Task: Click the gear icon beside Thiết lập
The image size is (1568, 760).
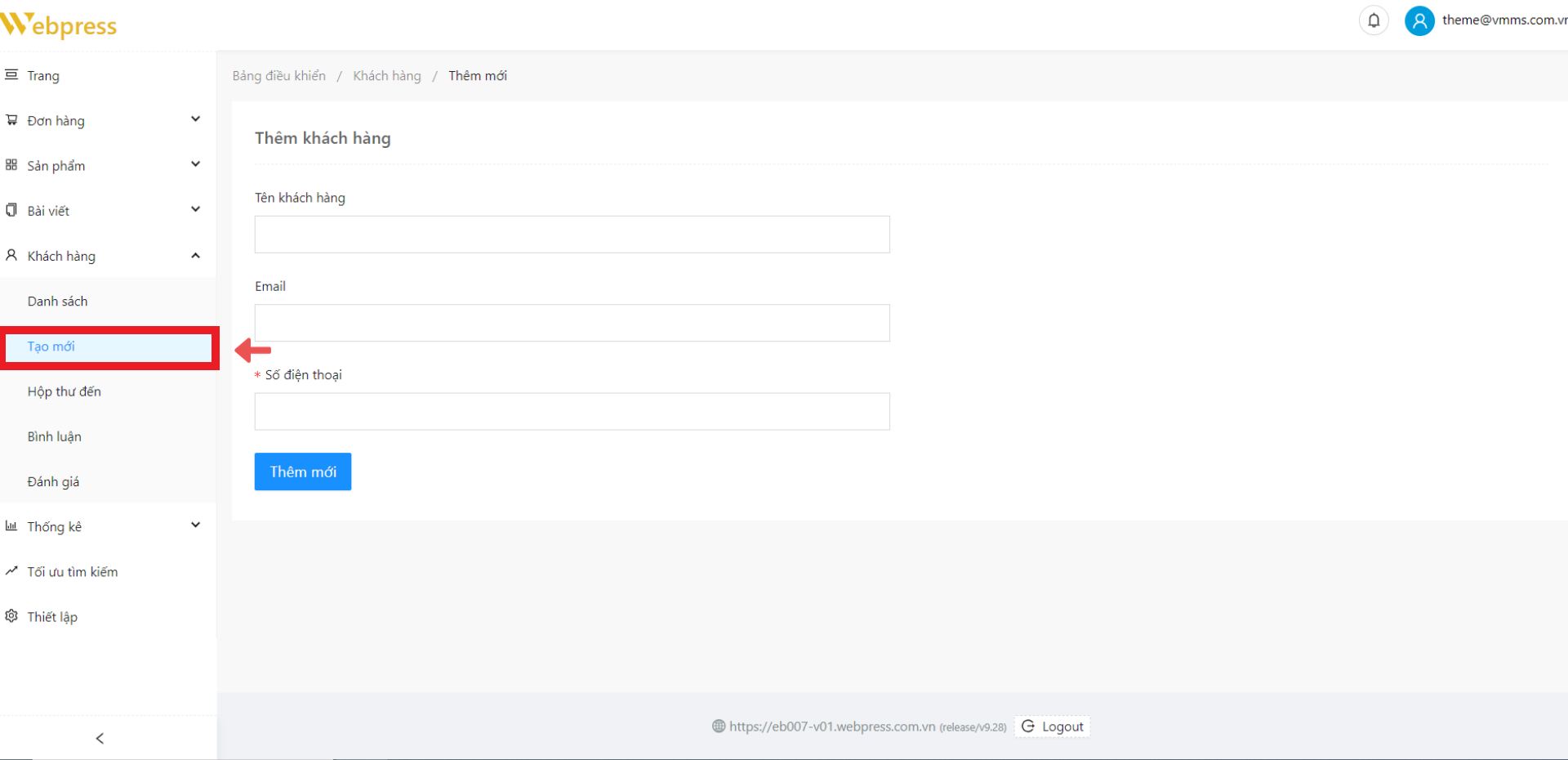Action: (11, 616)
